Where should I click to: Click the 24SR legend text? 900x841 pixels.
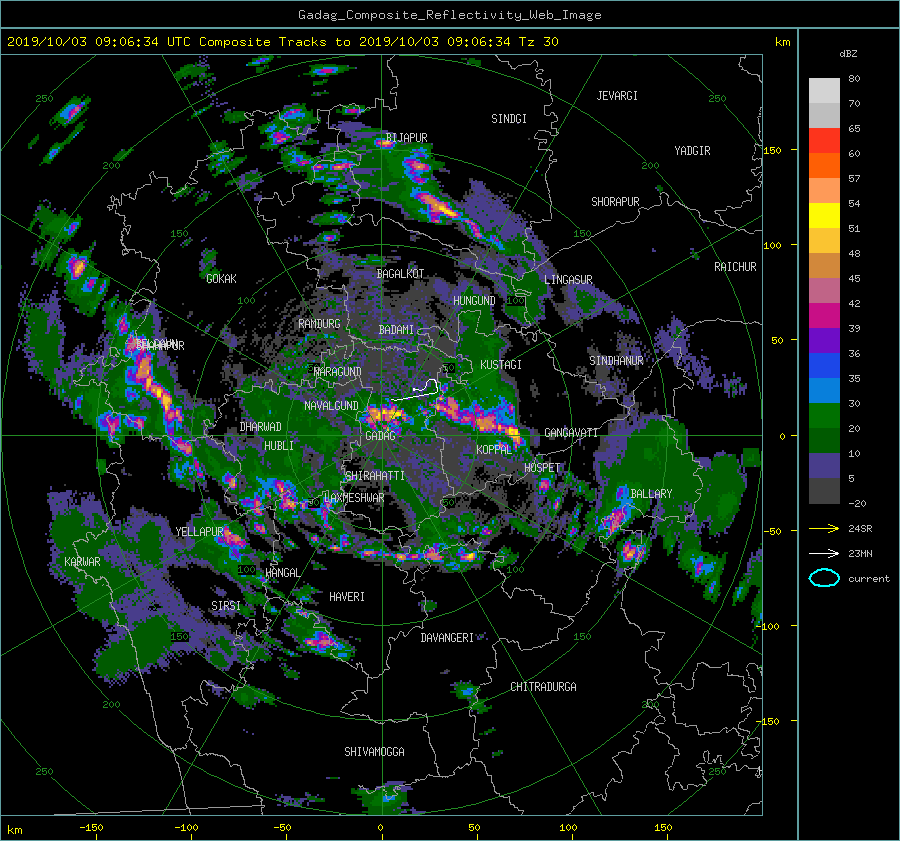860,529
